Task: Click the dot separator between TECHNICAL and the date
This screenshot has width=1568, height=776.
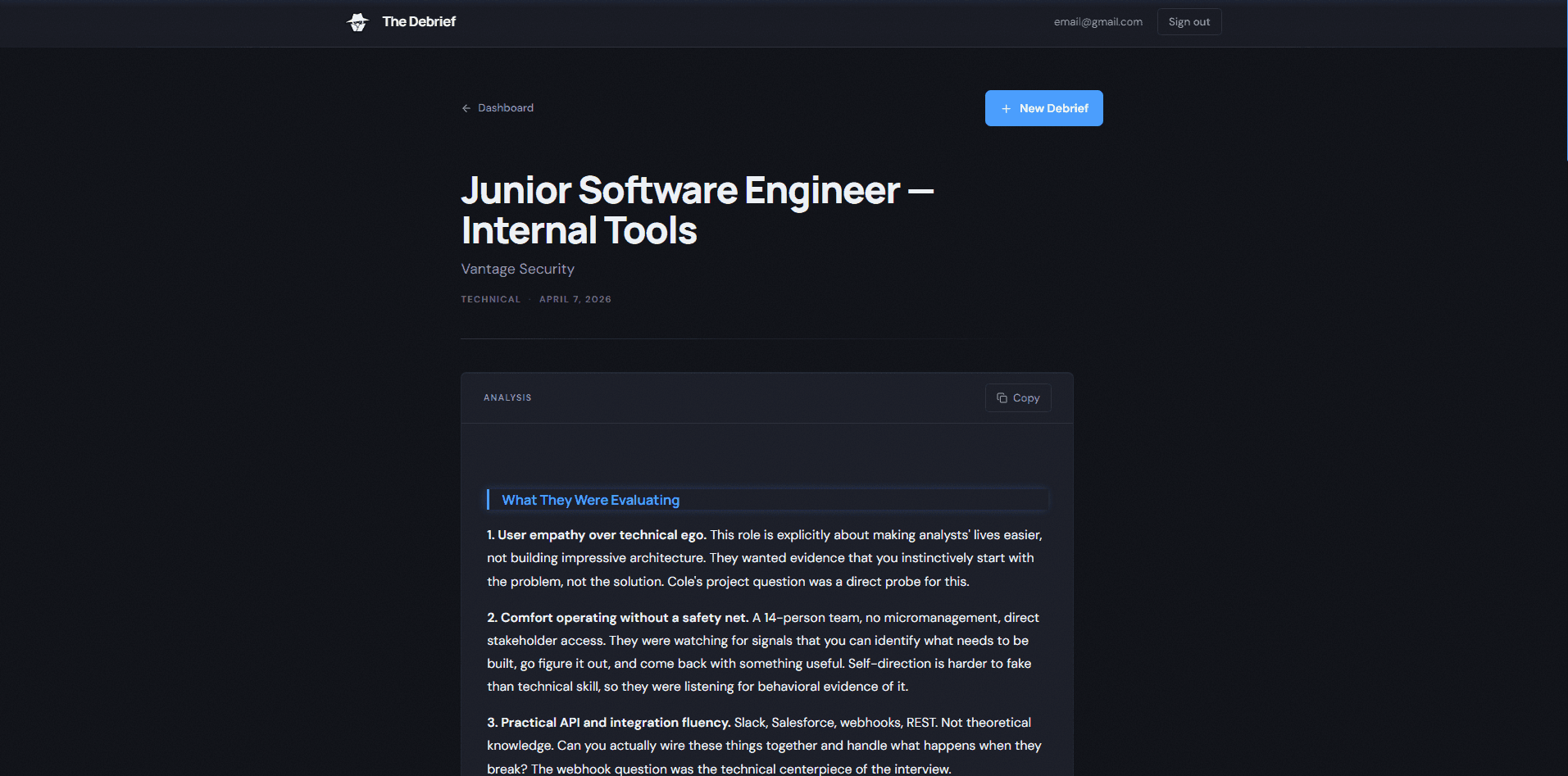Action: pyautogui.click(x=529, y=299)
